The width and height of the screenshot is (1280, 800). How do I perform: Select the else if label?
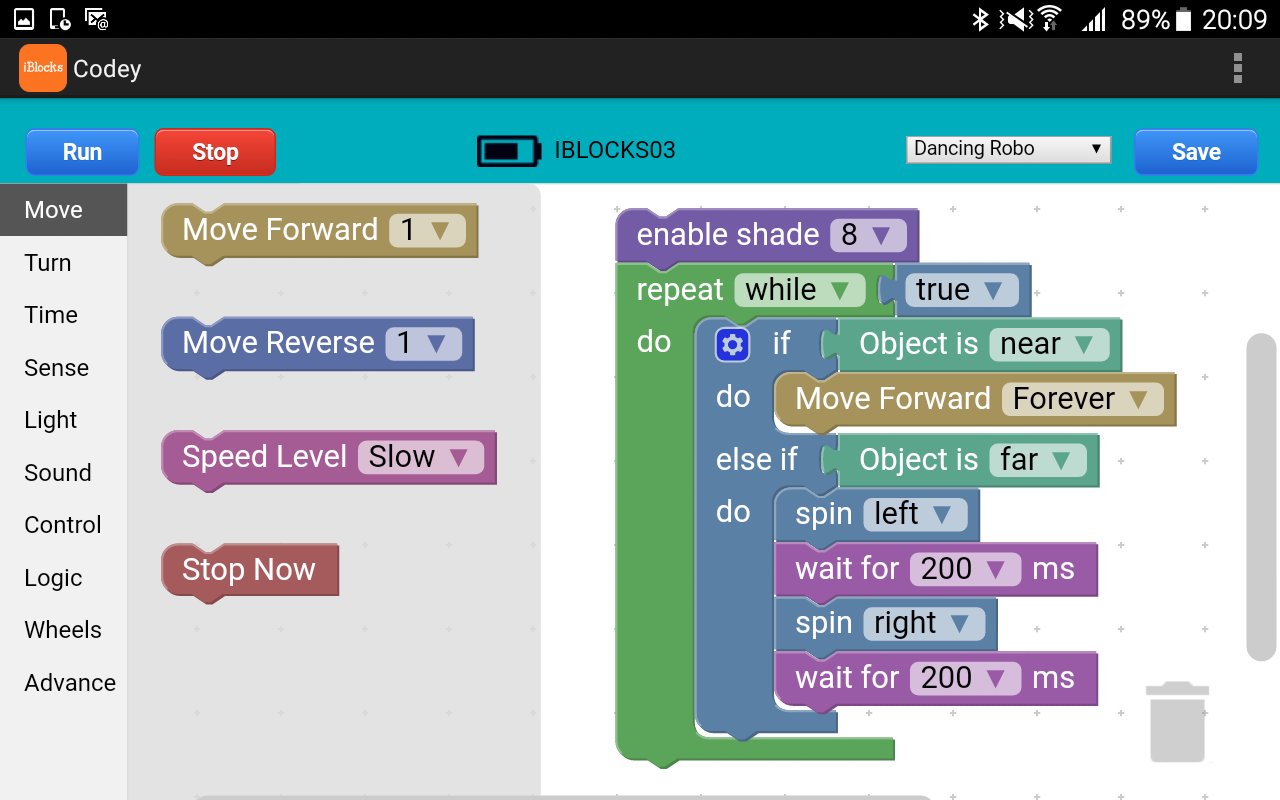click(757, 460)
